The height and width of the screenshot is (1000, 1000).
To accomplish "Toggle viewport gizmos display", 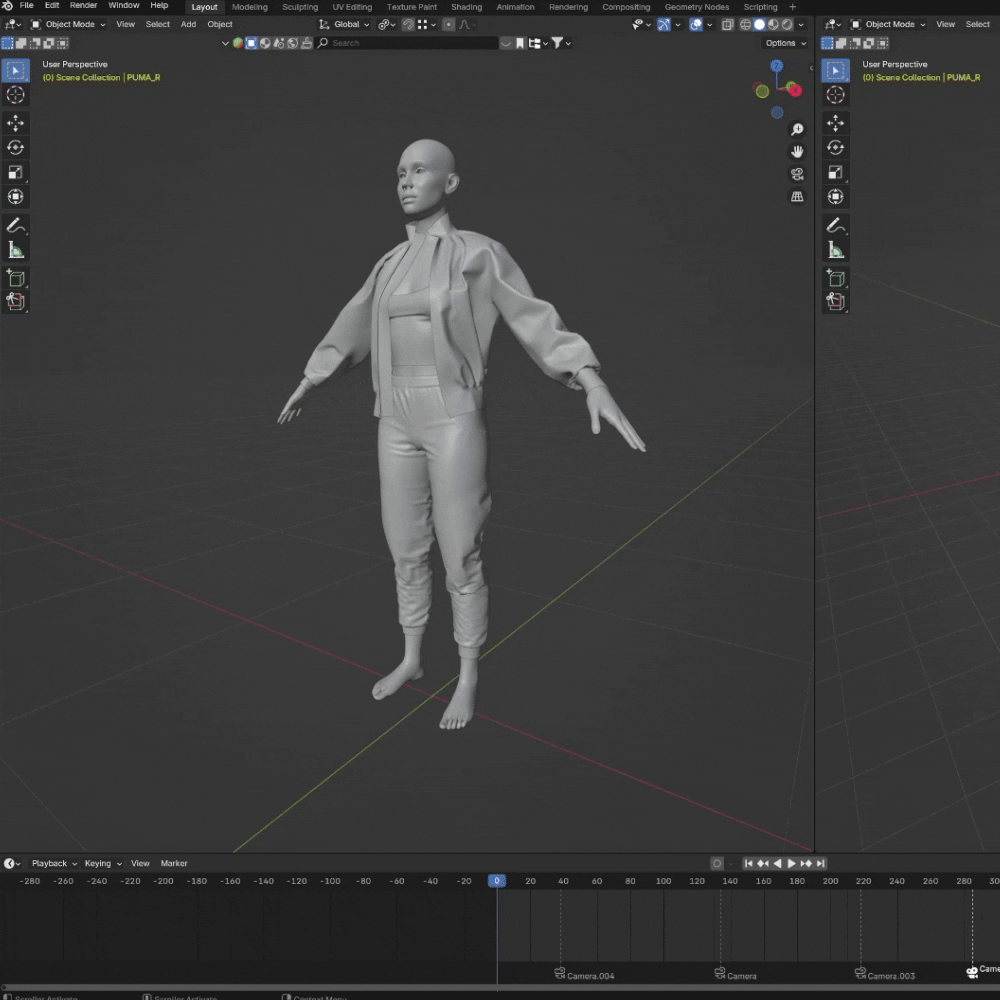I will [664, 24].
